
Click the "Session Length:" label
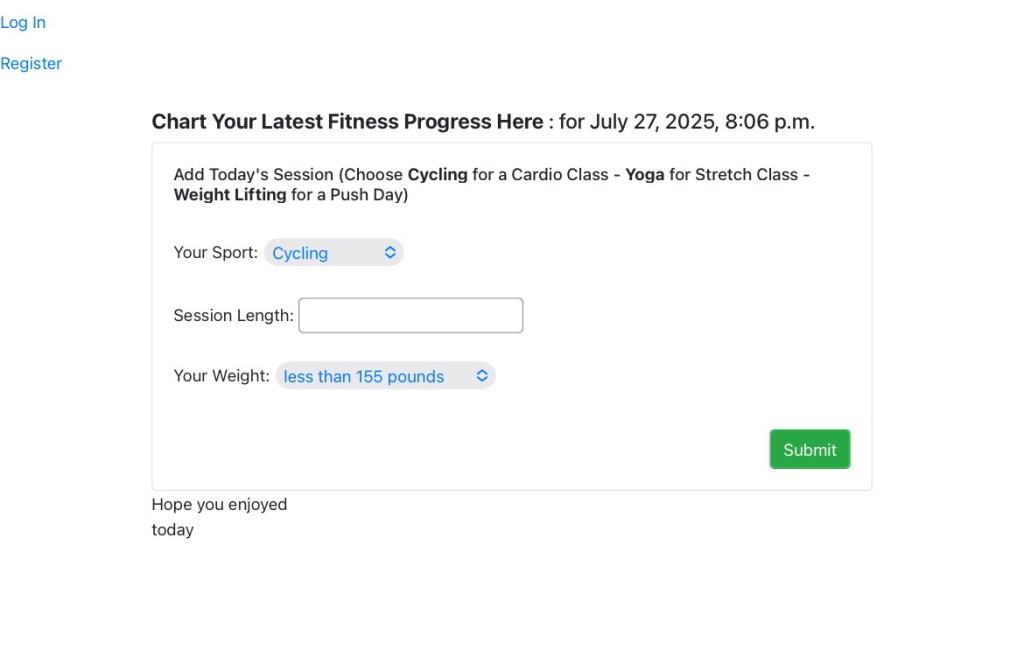pos(233,315)
